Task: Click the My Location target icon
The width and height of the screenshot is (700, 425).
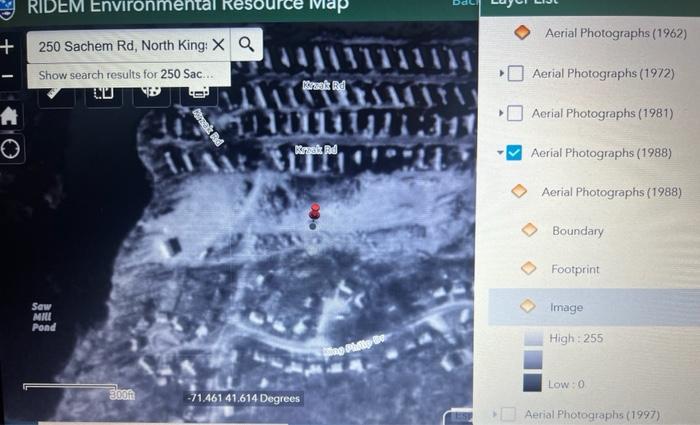Action: [x=10, y=149]
